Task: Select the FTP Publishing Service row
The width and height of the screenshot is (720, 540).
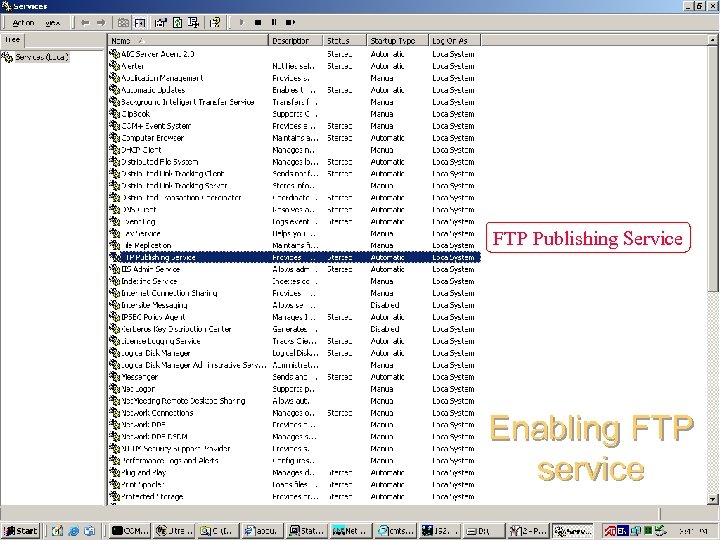Action: click(x=295, y=258)
